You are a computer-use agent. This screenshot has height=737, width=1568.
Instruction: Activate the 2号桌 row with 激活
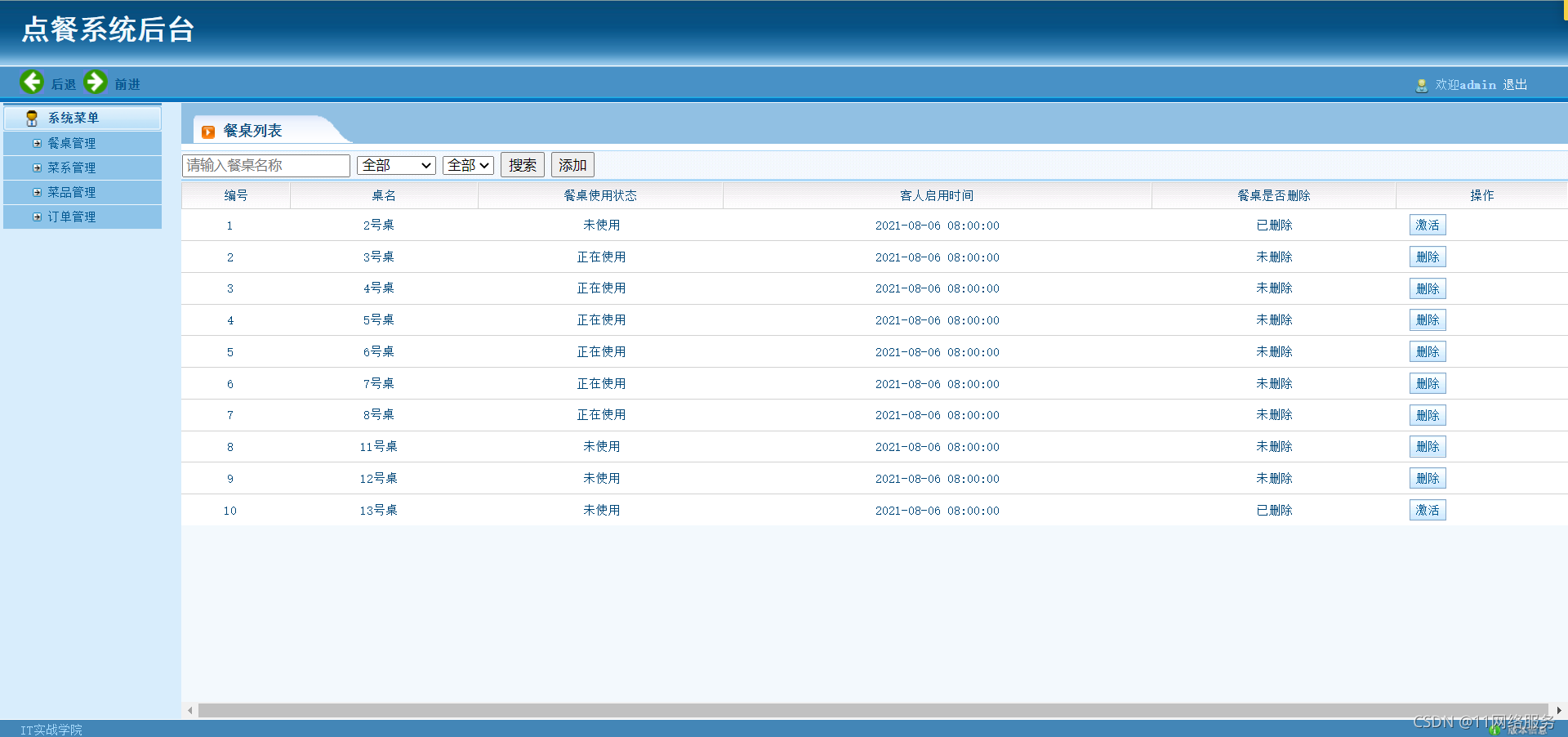[1428, 225]
